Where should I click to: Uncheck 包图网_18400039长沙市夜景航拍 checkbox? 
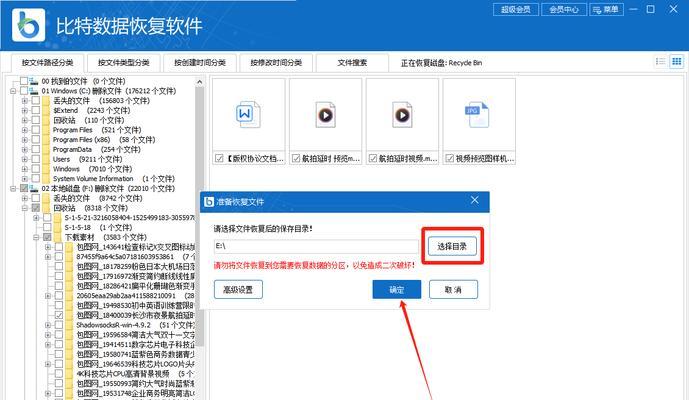point(59,315)
